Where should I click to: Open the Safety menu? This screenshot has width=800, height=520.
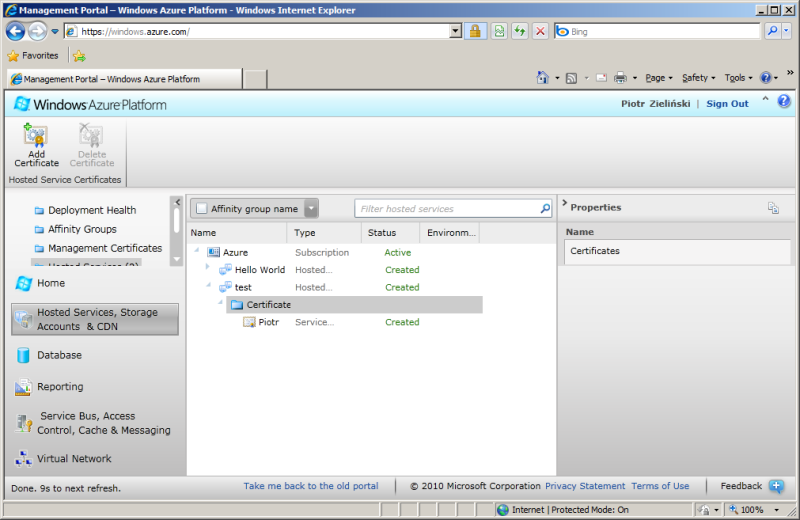click(x=698, y=78)
